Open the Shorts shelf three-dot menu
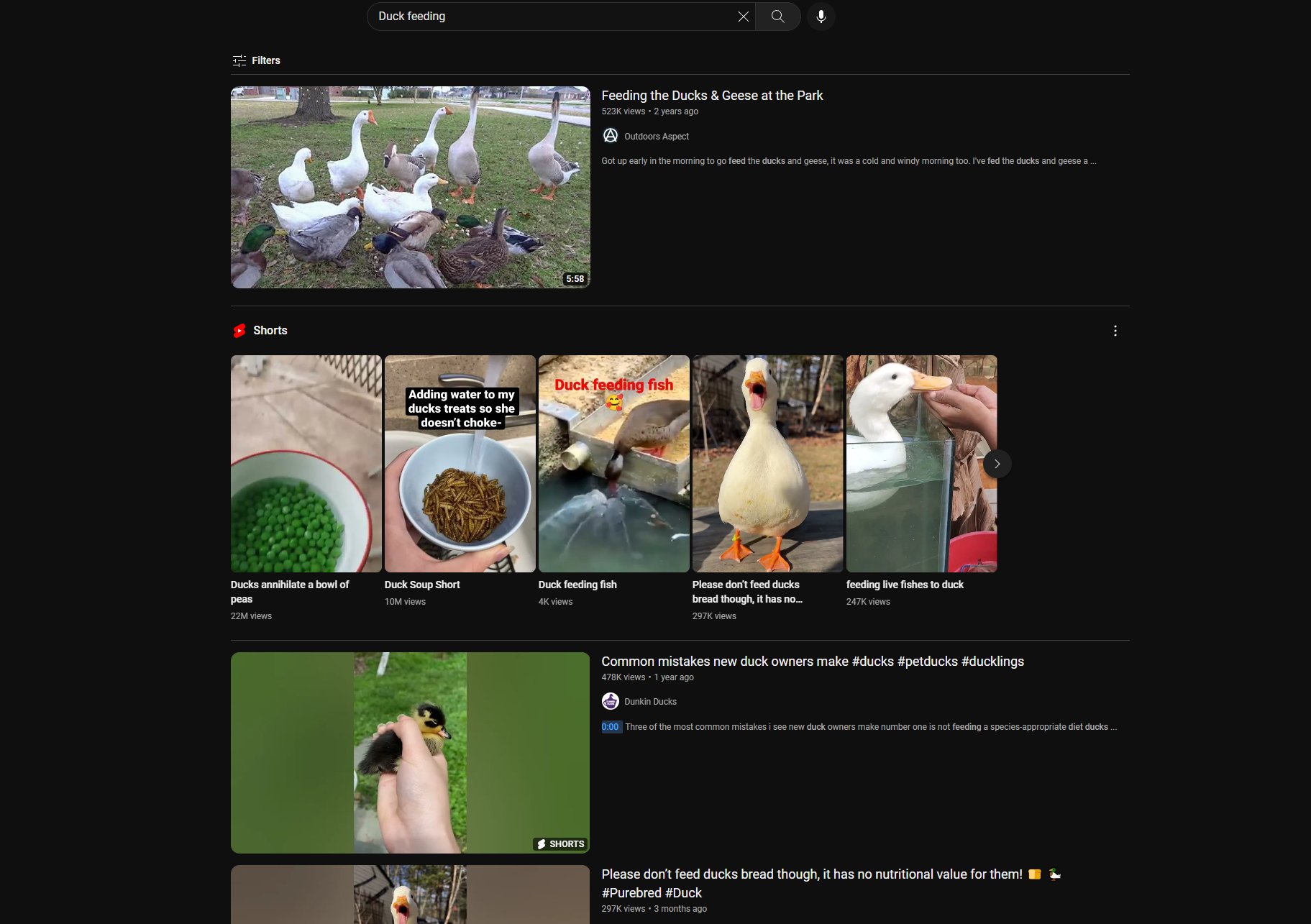 pyautogui.click(x=1115, y=331)
